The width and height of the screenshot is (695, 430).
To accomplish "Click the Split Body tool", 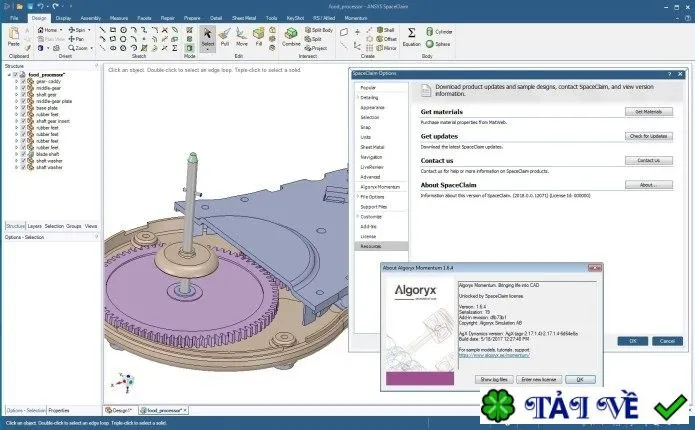I will coord(319,30).
